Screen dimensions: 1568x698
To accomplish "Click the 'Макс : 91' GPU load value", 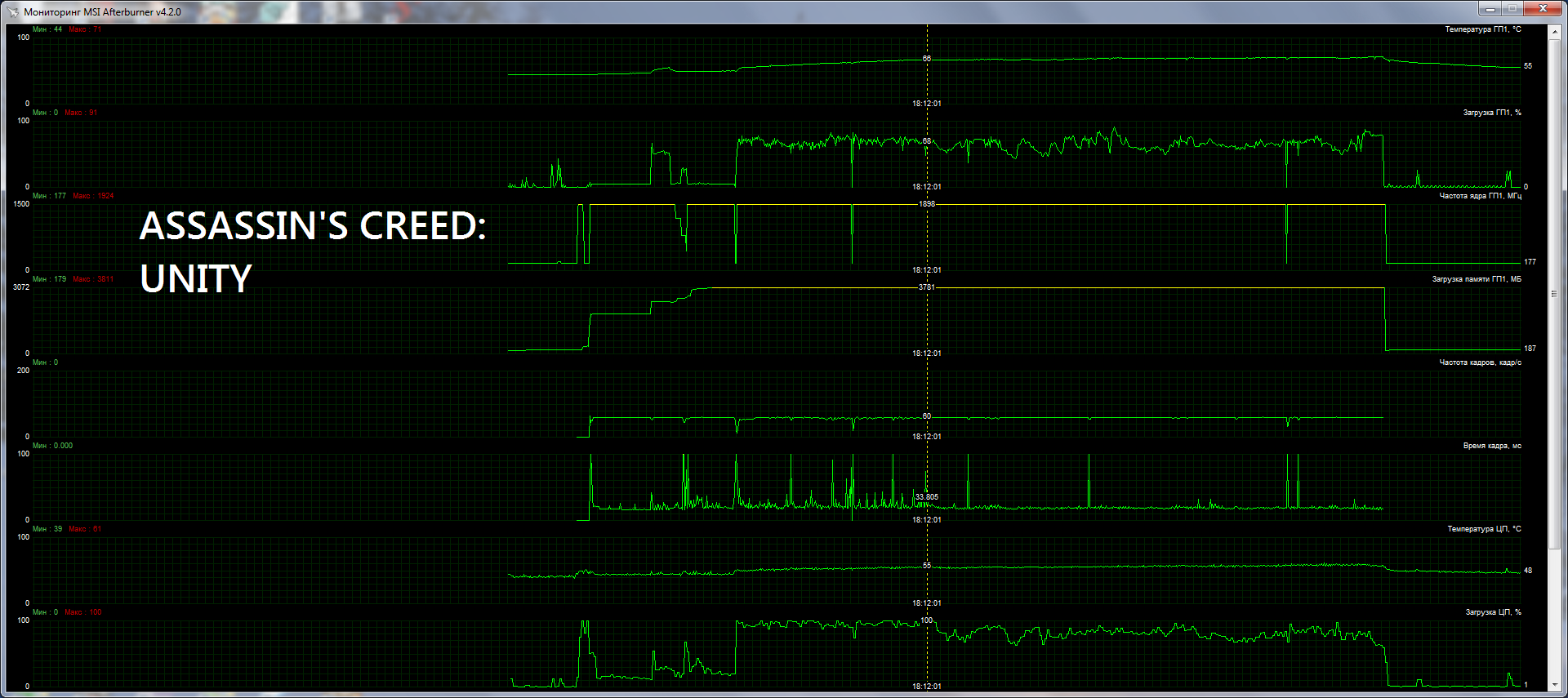I will (x=81, y=113).
